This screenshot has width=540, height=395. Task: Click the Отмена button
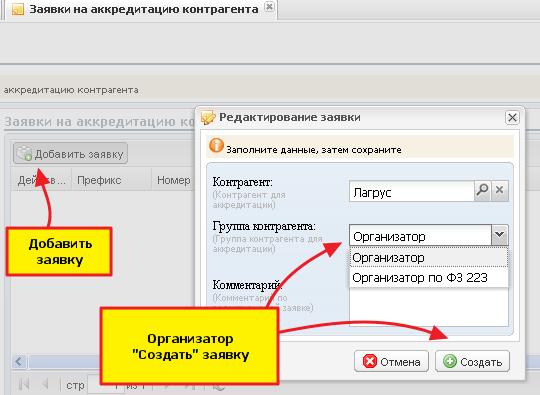click(x=391, y=361)
